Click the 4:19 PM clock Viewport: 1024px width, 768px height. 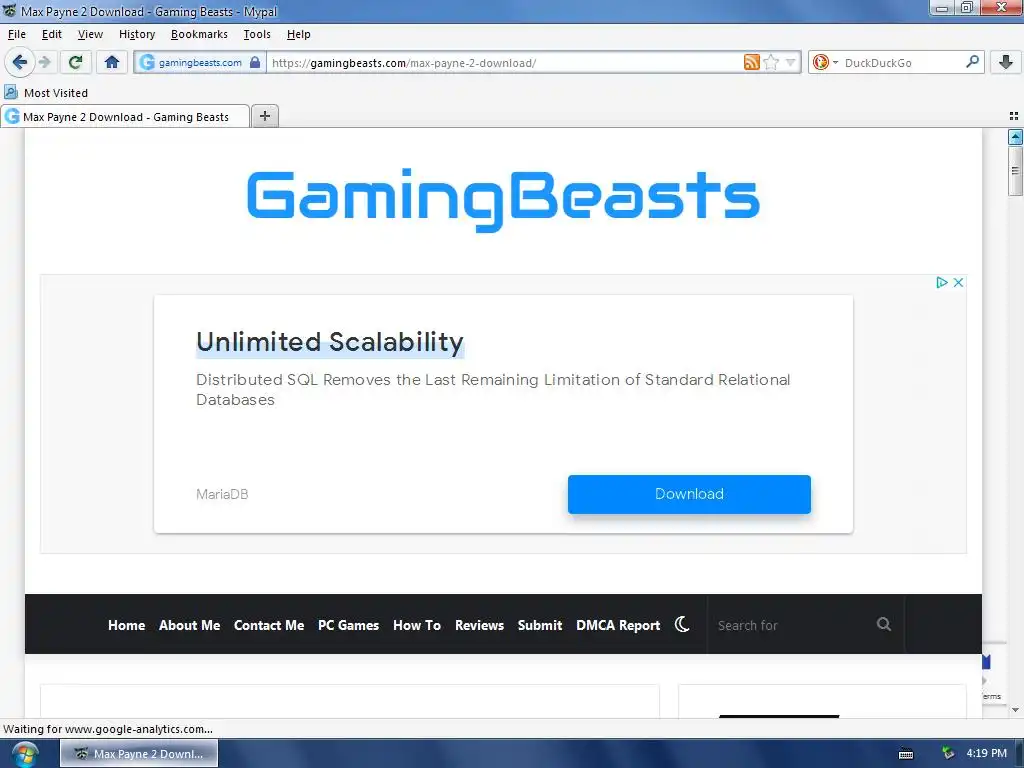986,753
